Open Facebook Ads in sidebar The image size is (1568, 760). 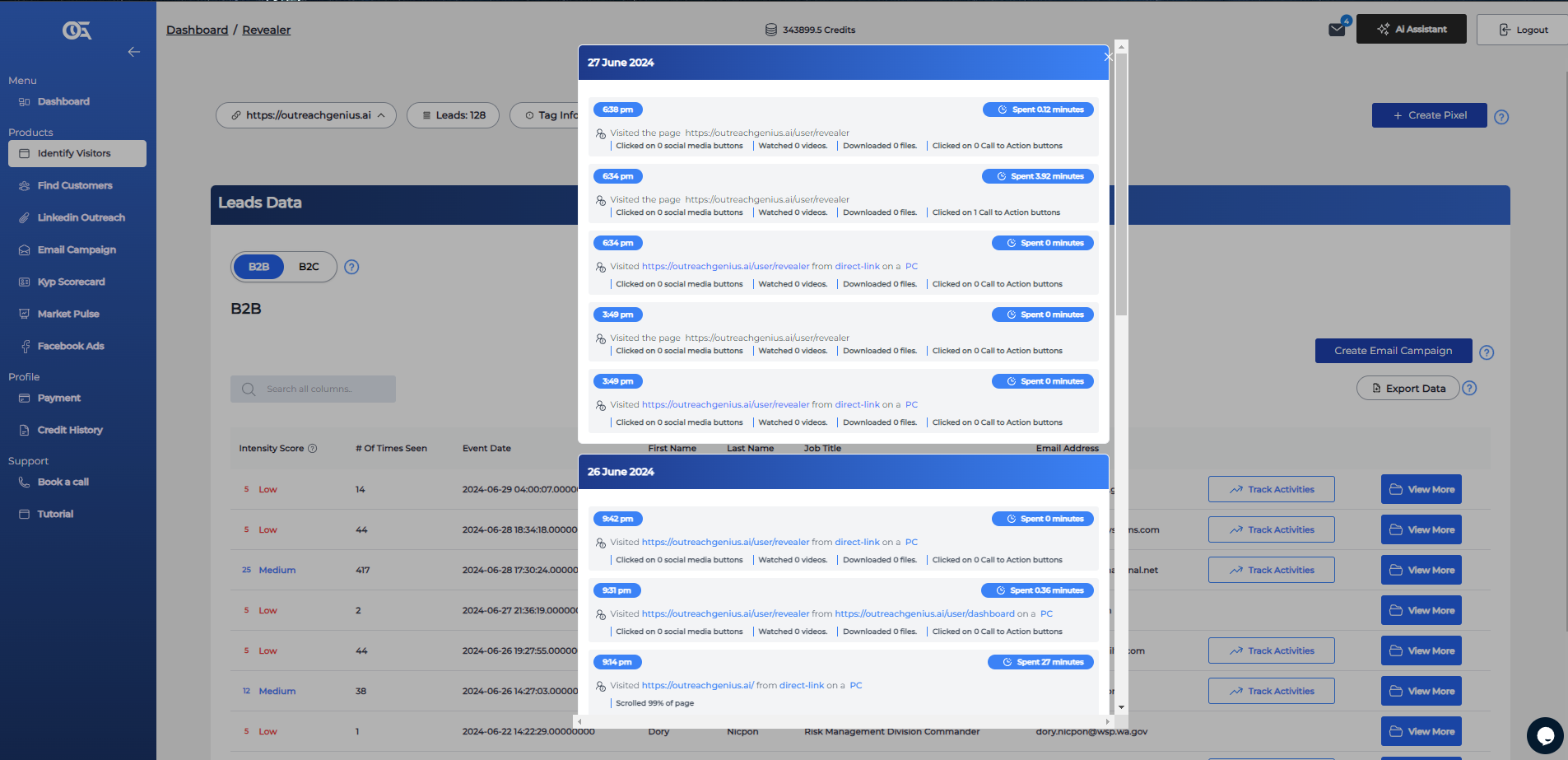pos(71,347)
